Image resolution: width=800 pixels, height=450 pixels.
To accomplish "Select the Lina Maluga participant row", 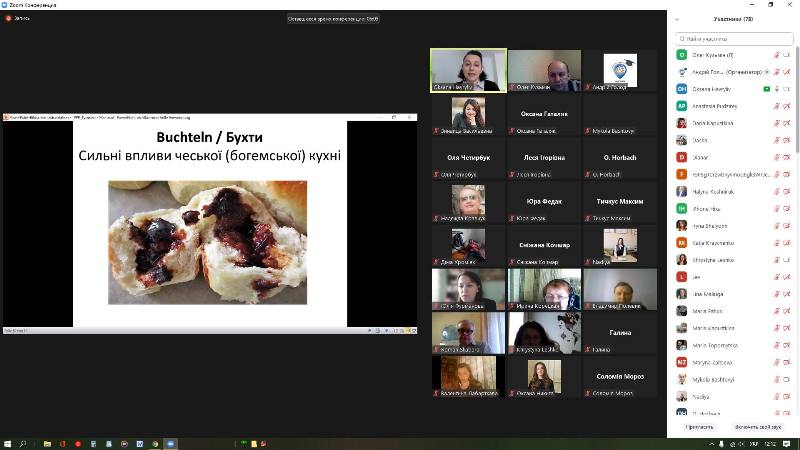I will click(x=734, y=294).
